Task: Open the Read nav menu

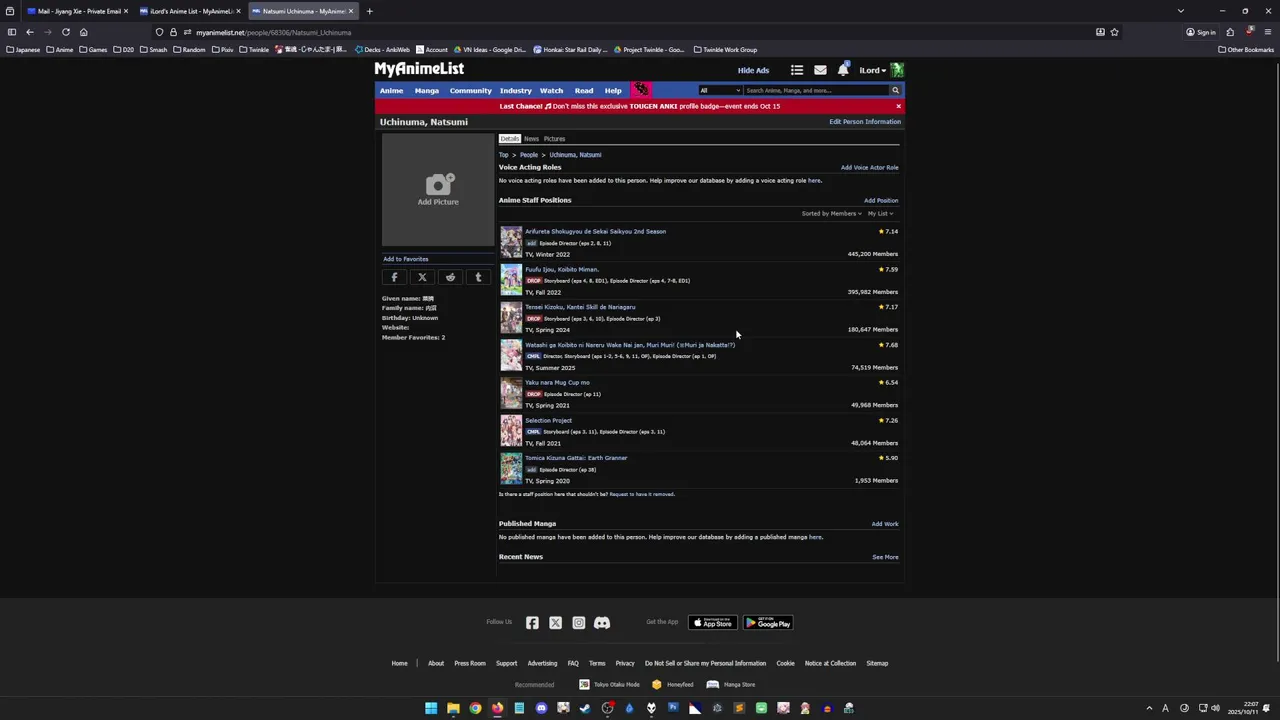Action: (x=584, y=90)
